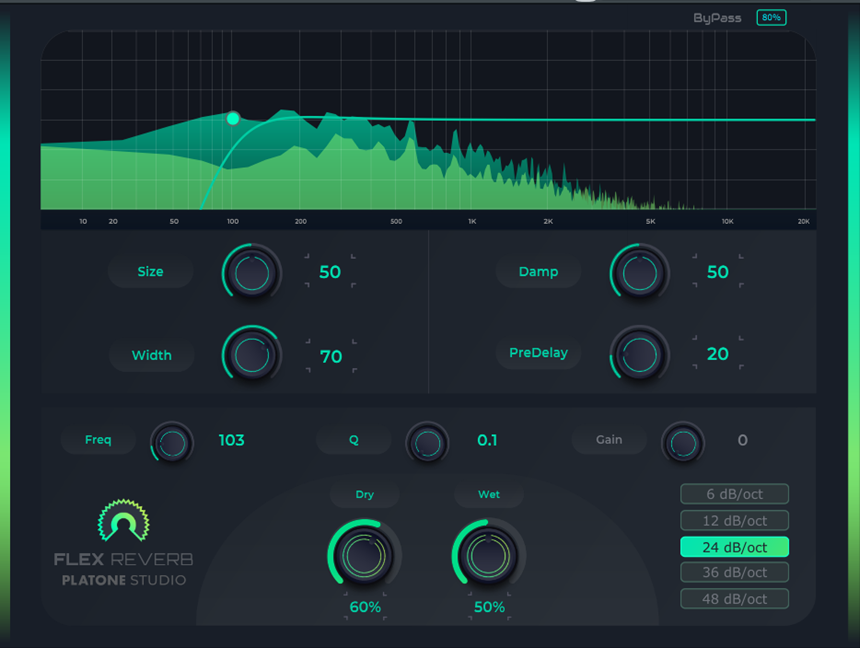The height and width of the screenshot is (648, 860).
Task: Click the Freq knob
Action: [x=172, y=443]
